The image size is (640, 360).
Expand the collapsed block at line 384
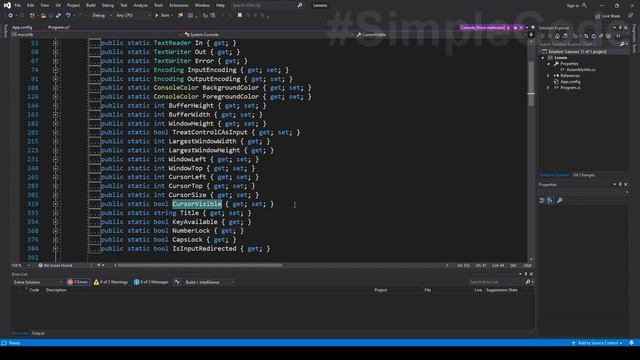[x=56, y=249]
